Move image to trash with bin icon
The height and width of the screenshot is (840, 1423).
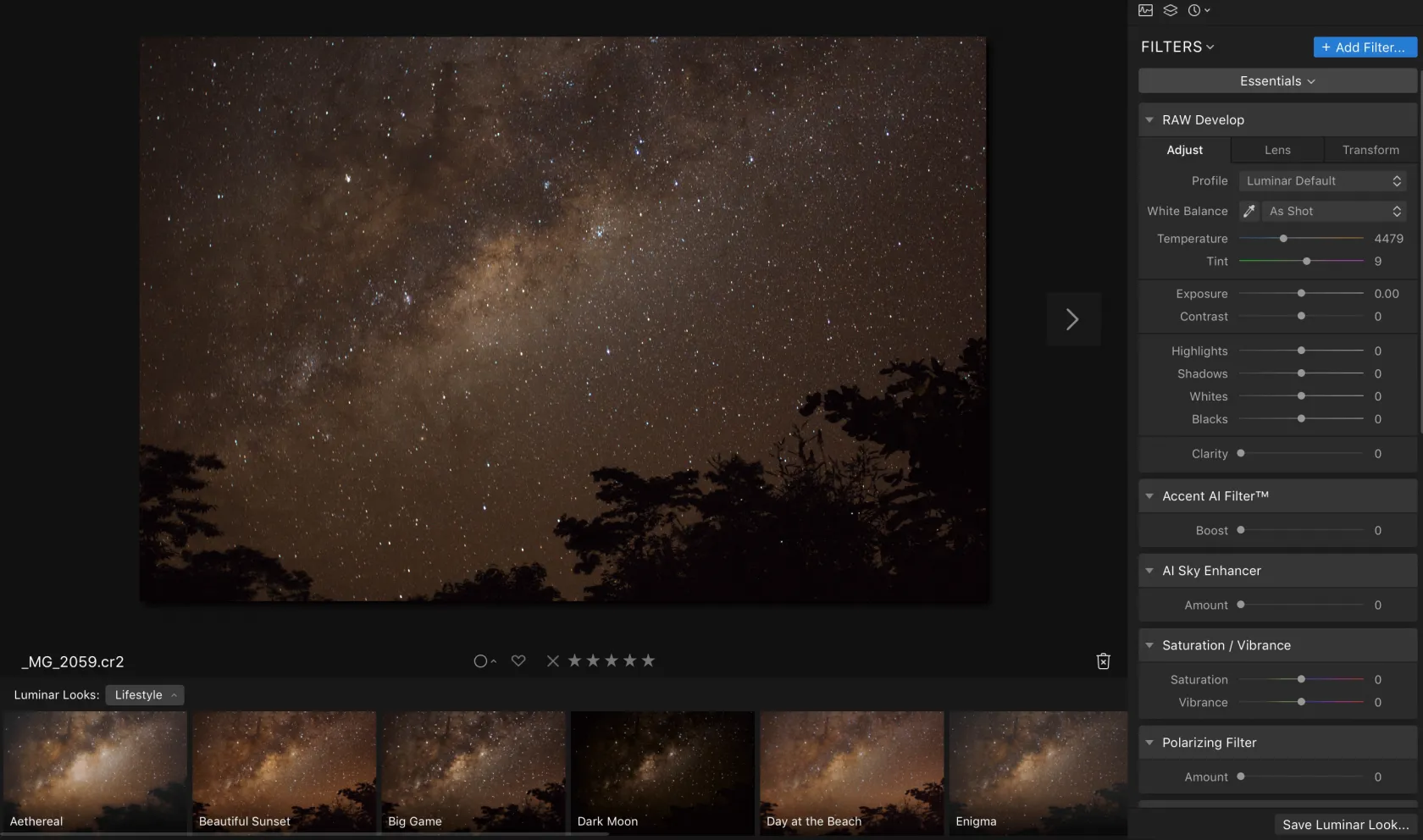click(1103, 661)
